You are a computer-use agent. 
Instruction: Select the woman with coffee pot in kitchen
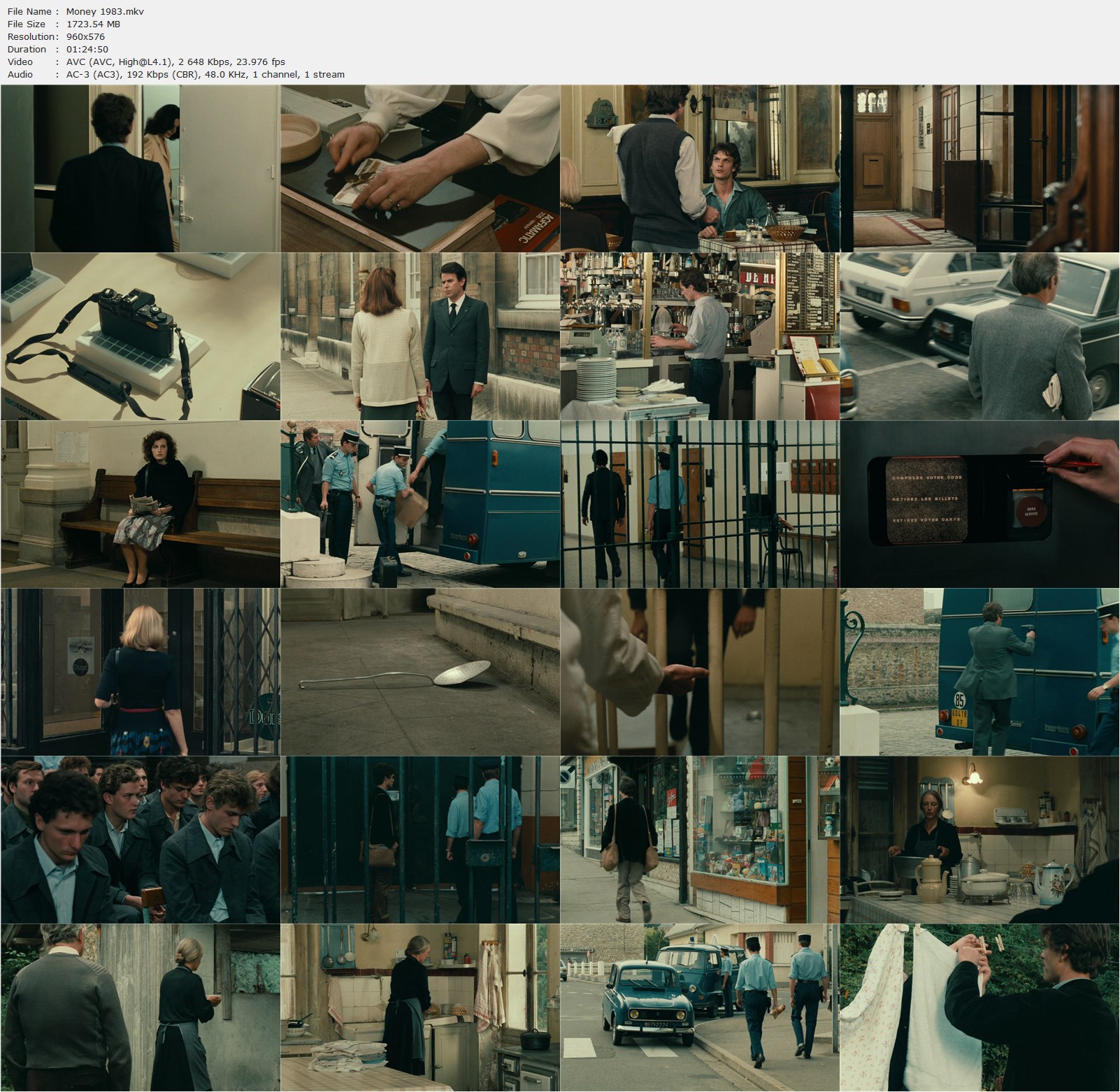click(x=979, y=840)
